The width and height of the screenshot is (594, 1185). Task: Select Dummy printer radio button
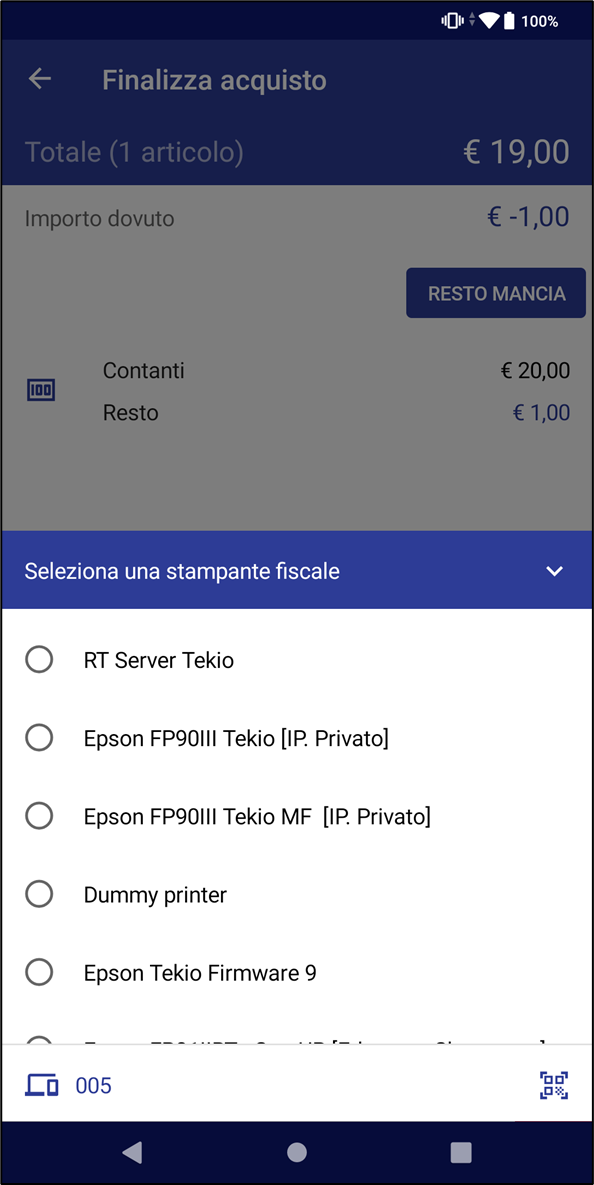tap(39, 894)
